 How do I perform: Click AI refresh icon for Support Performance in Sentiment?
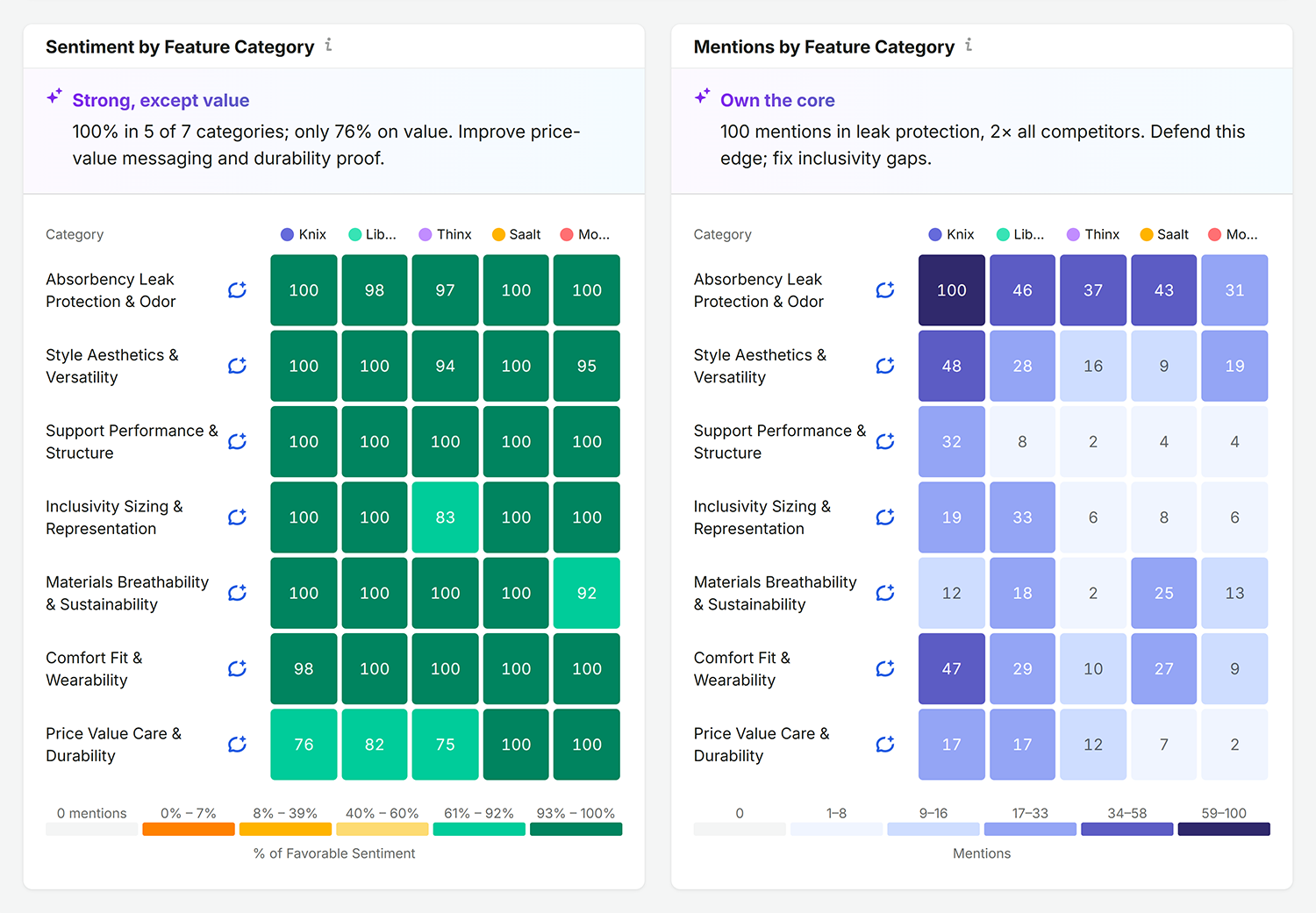click(x=238, y=441)
